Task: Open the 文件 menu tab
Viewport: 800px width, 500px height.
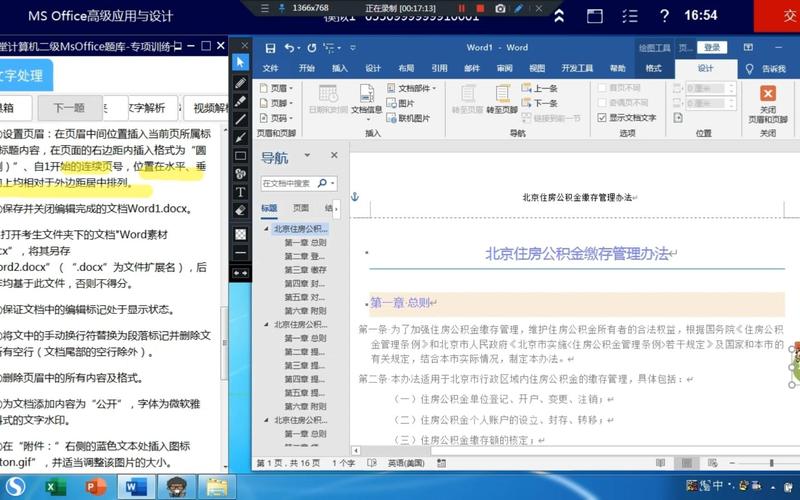Action: click(270, 68)
